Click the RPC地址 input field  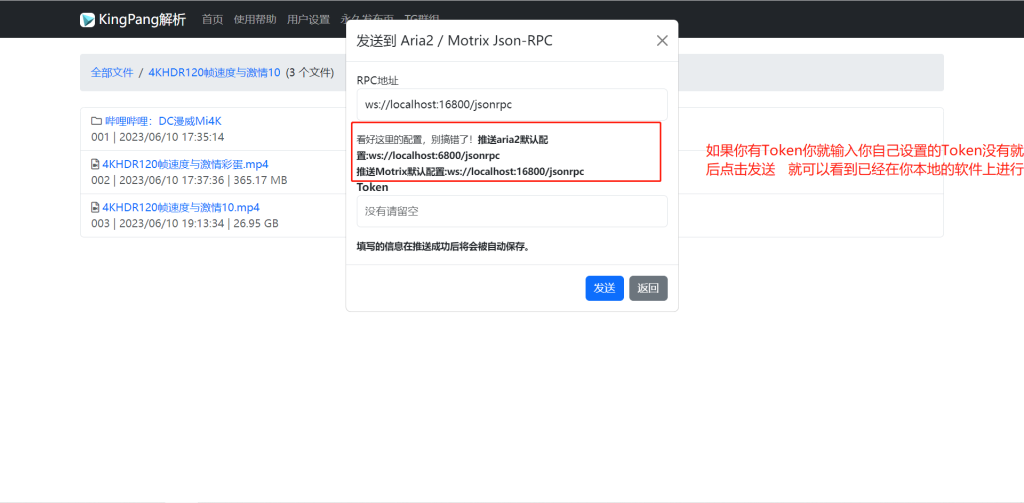512,104
